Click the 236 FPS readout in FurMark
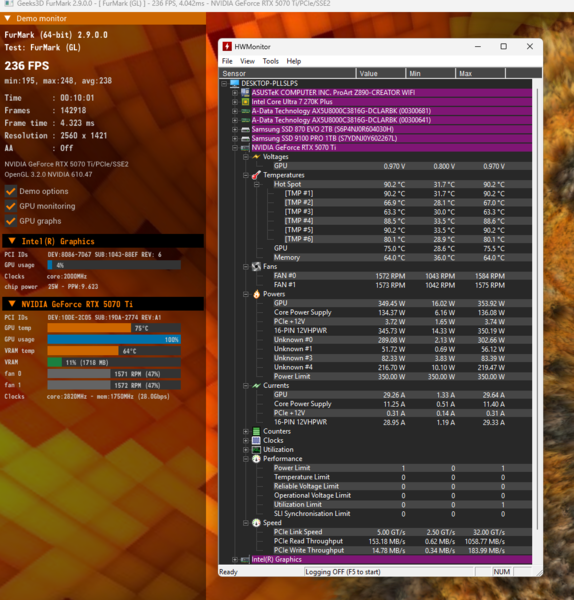The height and width of the screenshot is (600, 574). [27, 66]
